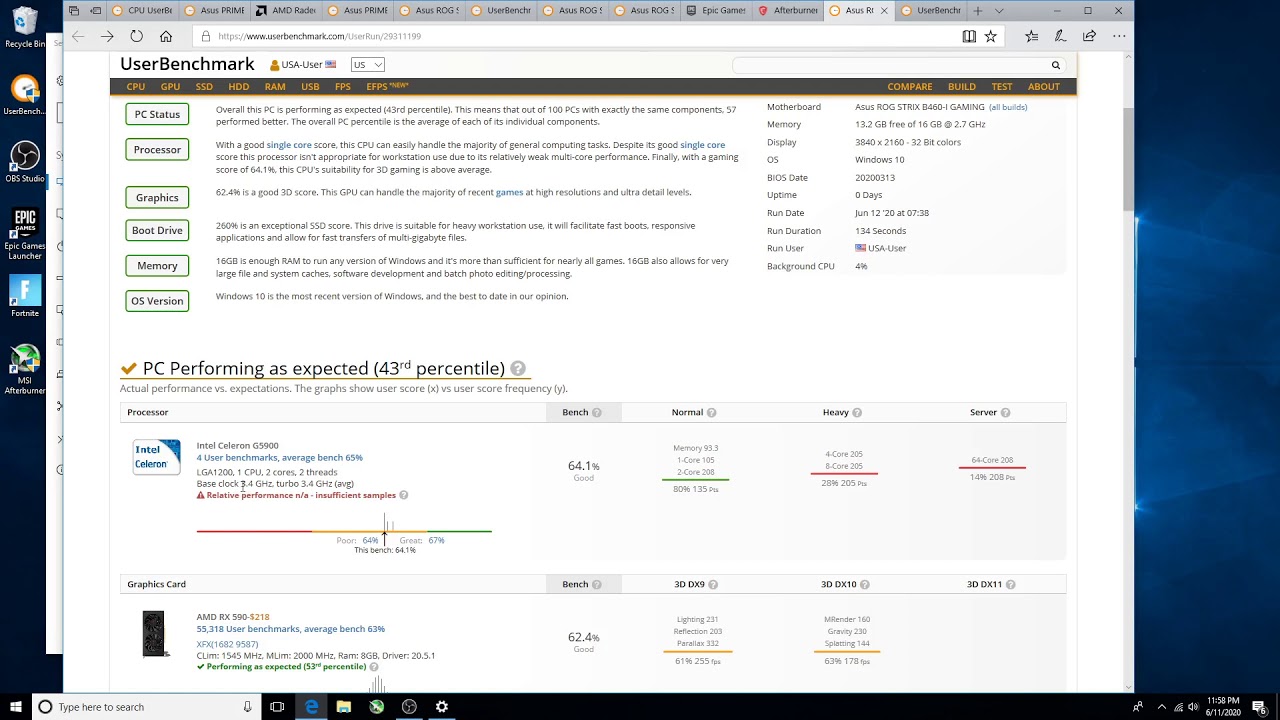
Task: Switch to the Afterburner tab
Action: coord(788,10)
